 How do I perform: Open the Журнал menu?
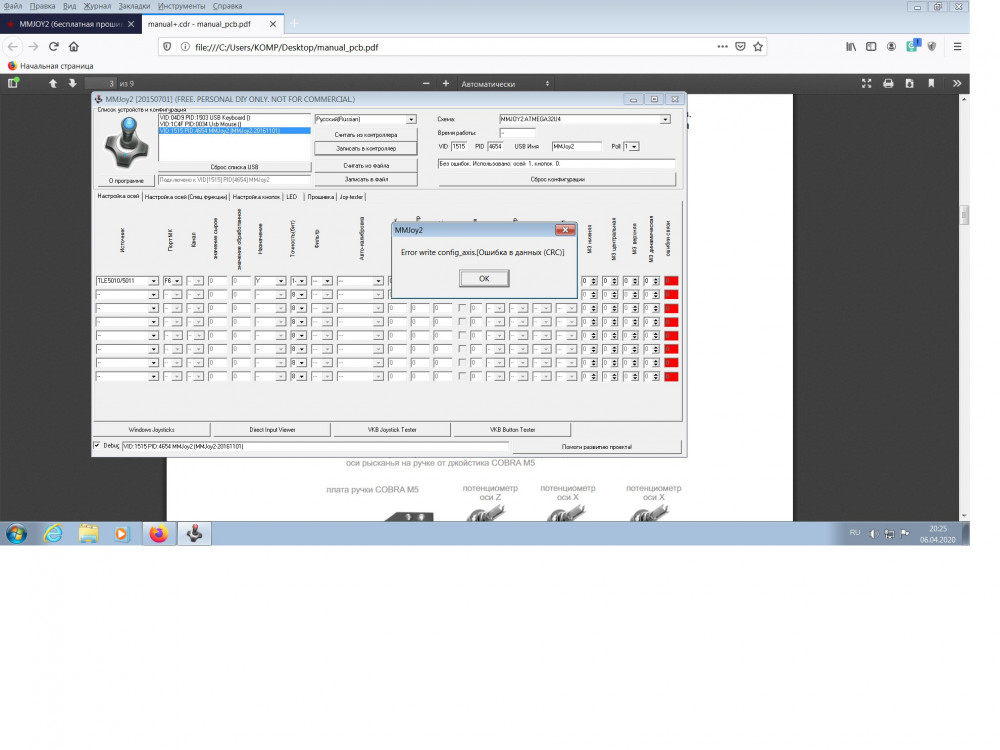click(x=97, y=6)
